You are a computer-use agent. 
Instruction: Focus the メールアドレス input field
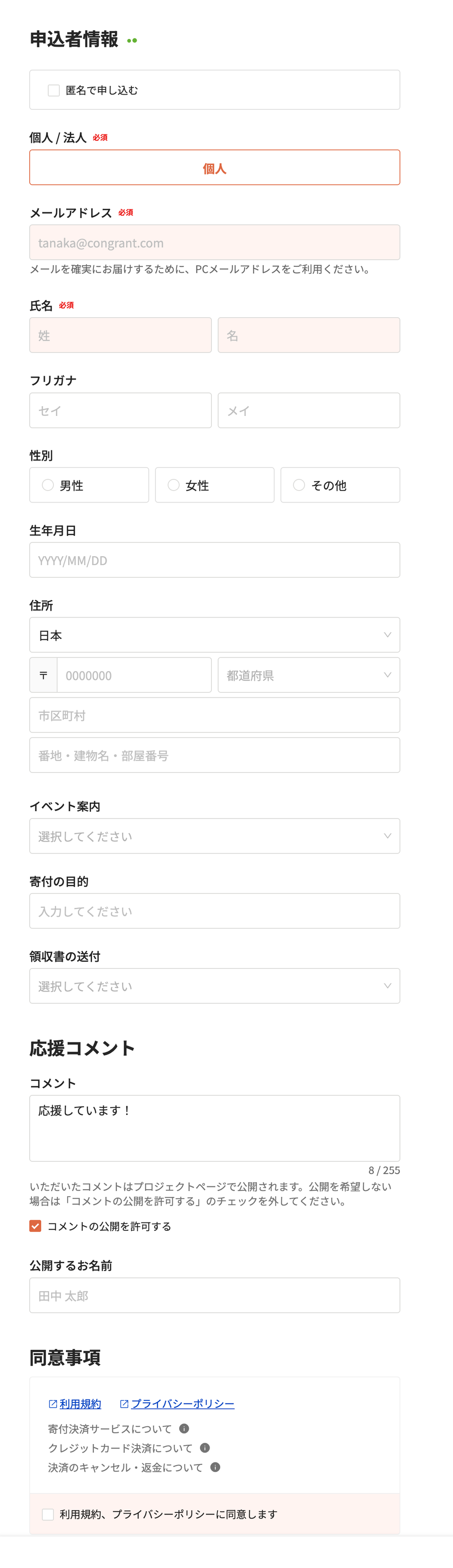(214, 242)
